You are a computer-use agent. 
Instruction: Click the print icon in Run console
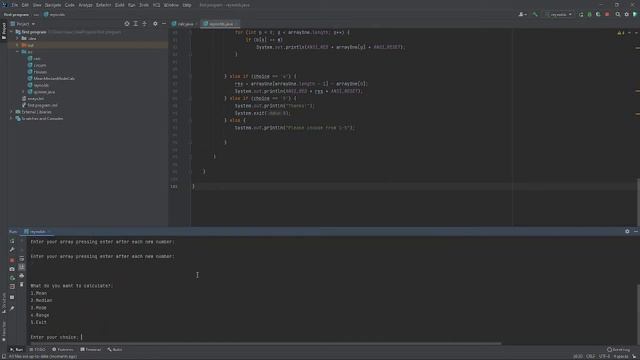(22, 276)
